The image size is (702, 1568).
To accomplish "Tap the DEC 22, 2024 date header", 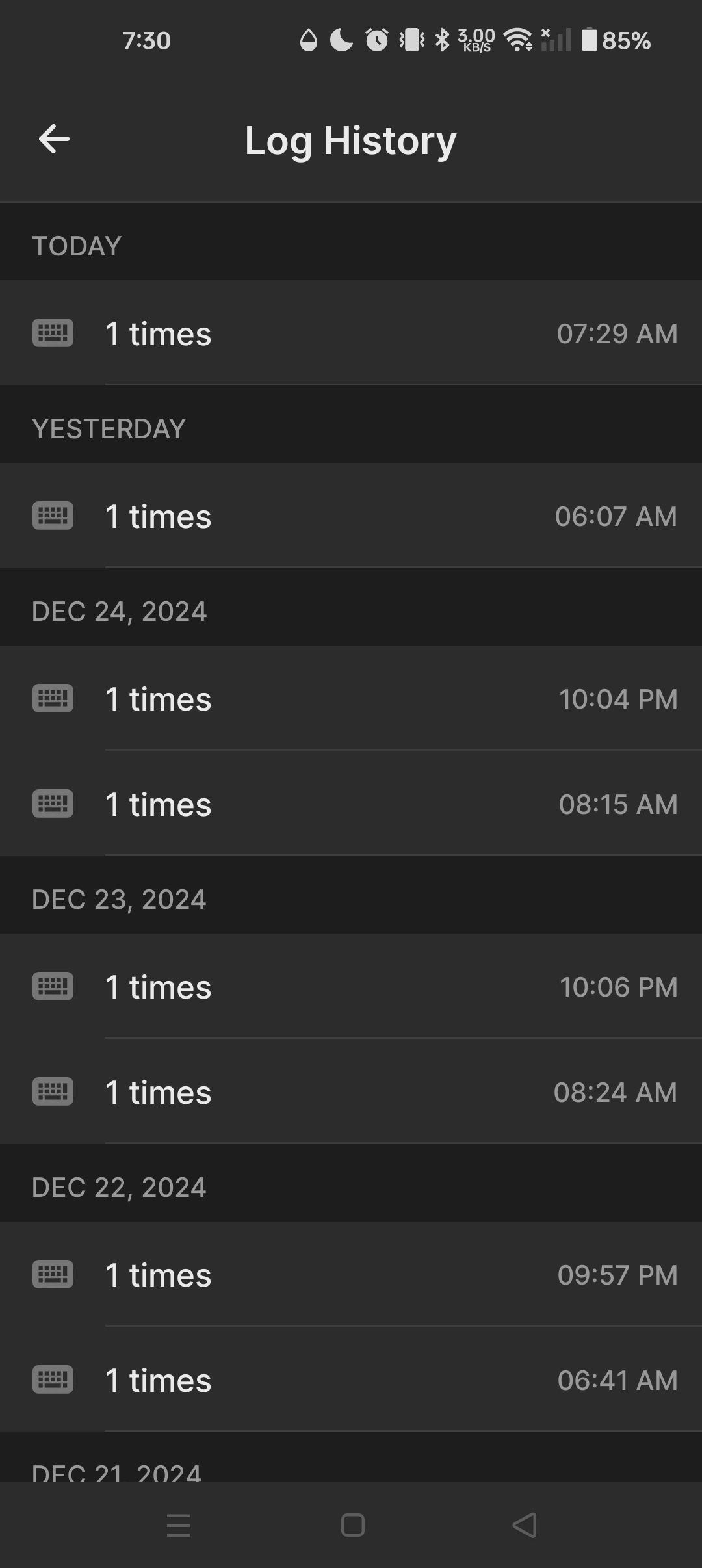I will coord(119,1187).
